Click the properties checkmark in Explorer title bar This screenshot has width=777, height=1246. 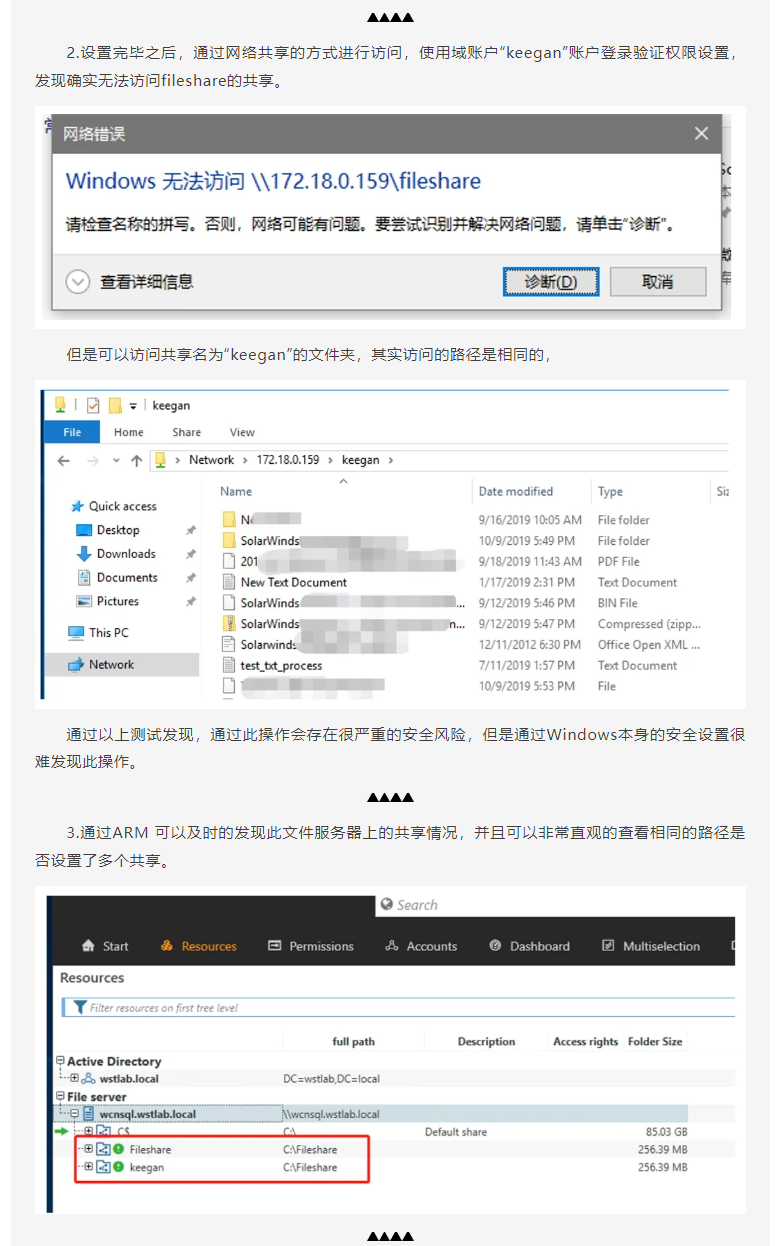pyautogui.click(x=93, y=406)
